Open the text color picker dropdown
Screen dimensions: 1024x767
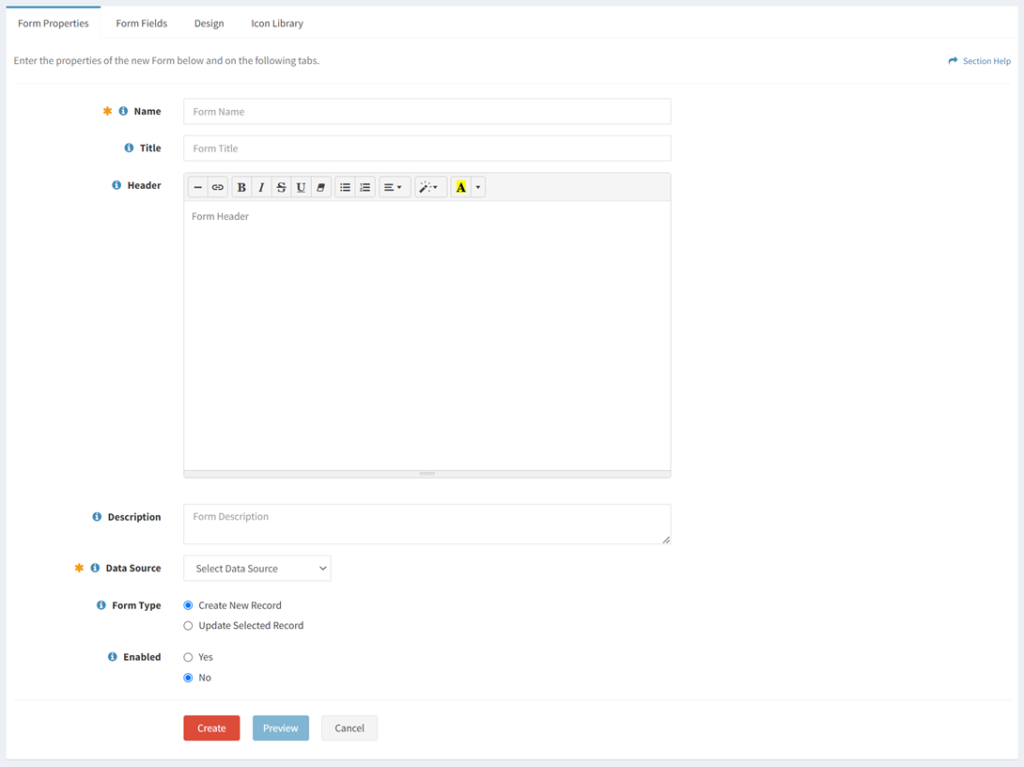pos(477,187)
